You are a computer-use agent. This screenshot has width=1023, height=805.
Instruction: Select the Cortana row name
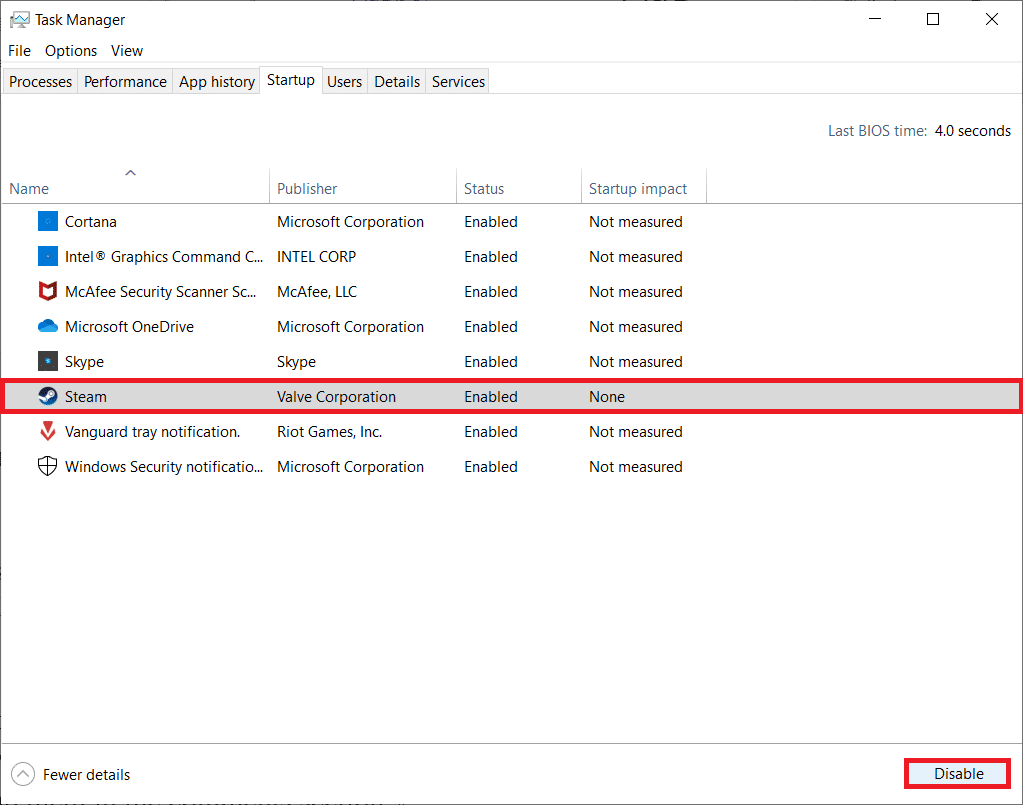tap(91, 222)
